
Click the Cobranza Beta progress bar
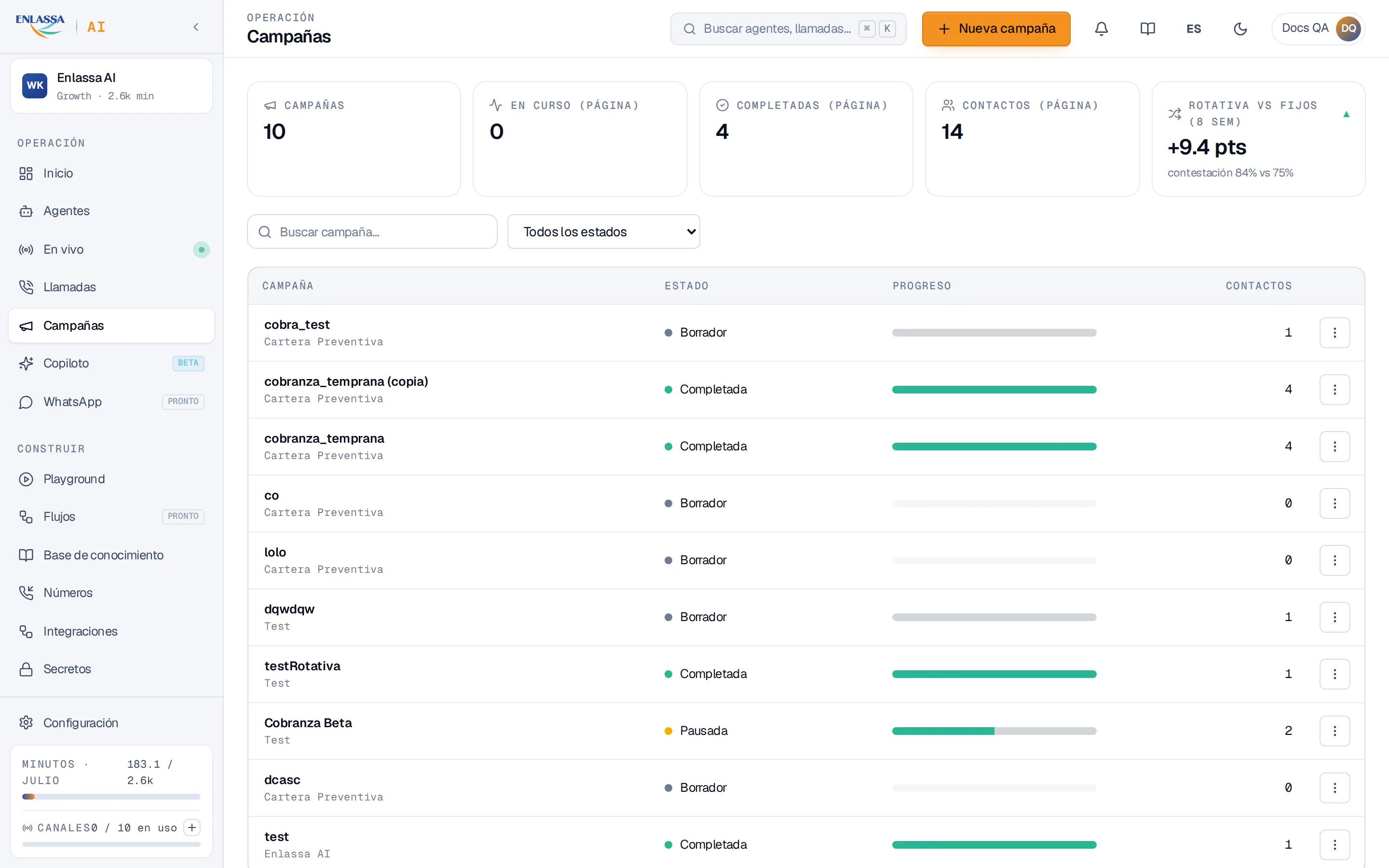click(x=994, y=731)
